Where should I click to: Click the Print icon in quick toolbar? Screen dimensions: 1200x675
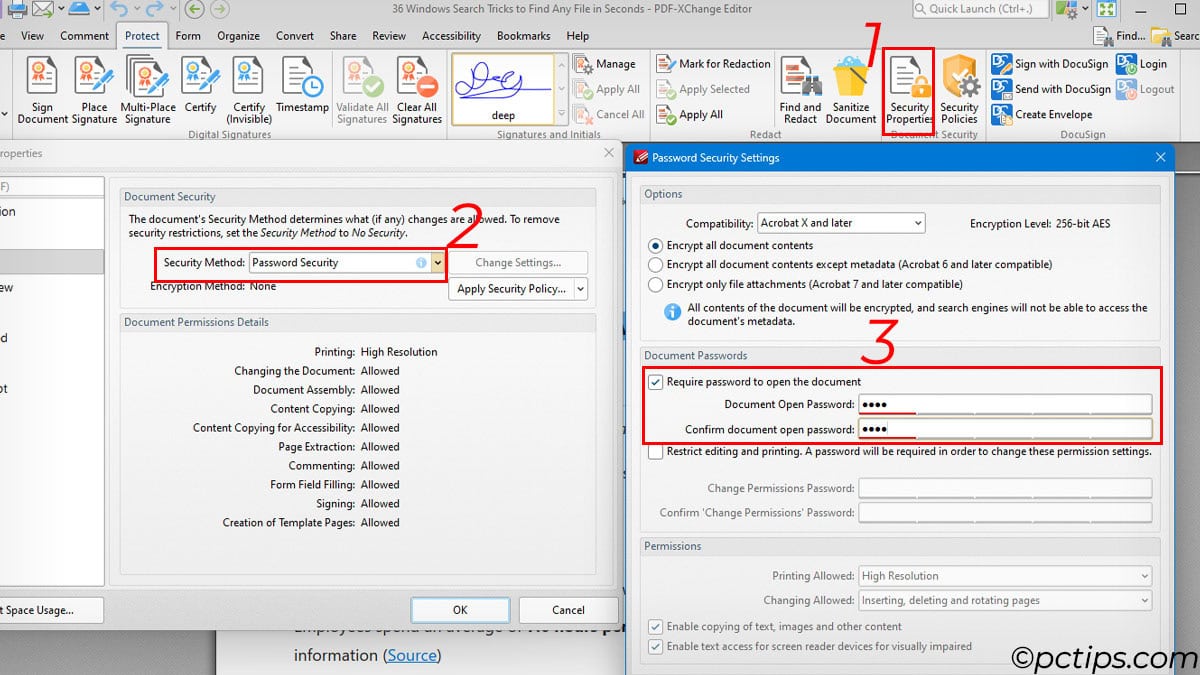16,10
